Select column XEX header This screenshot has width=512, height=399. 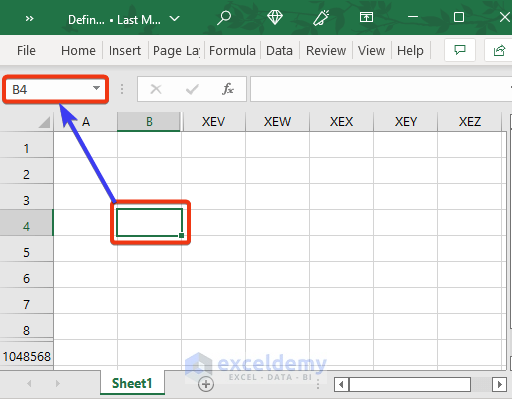(341, 122)
